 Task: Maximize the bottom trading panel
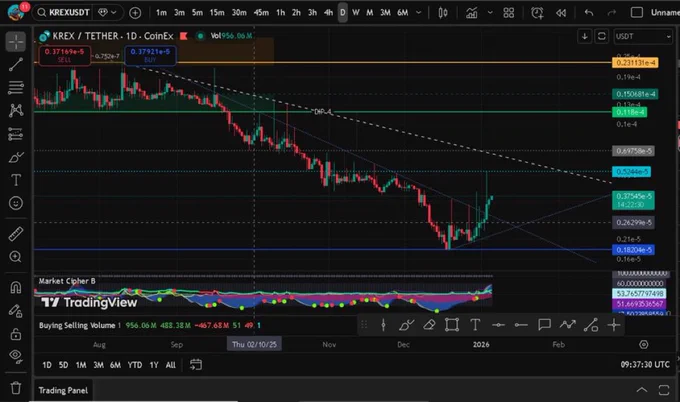point(664,390)
